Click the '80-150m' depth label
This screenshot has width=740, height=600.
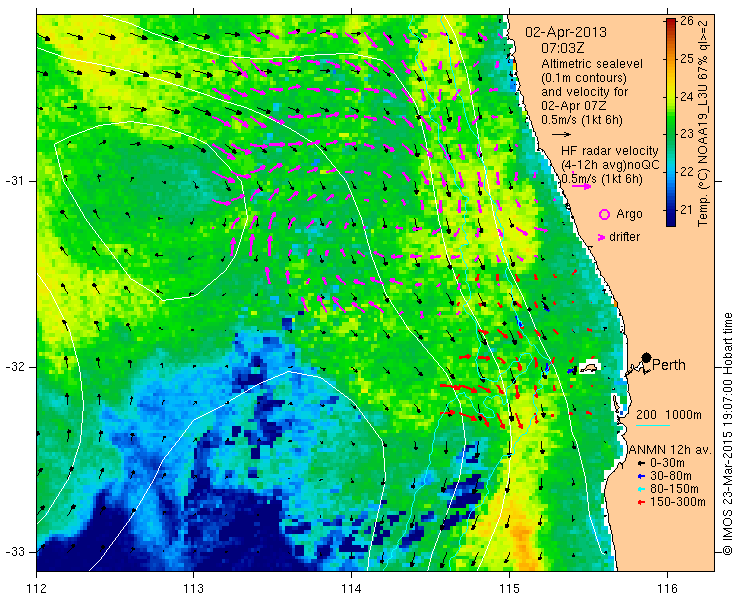click(x=674, y=489)
